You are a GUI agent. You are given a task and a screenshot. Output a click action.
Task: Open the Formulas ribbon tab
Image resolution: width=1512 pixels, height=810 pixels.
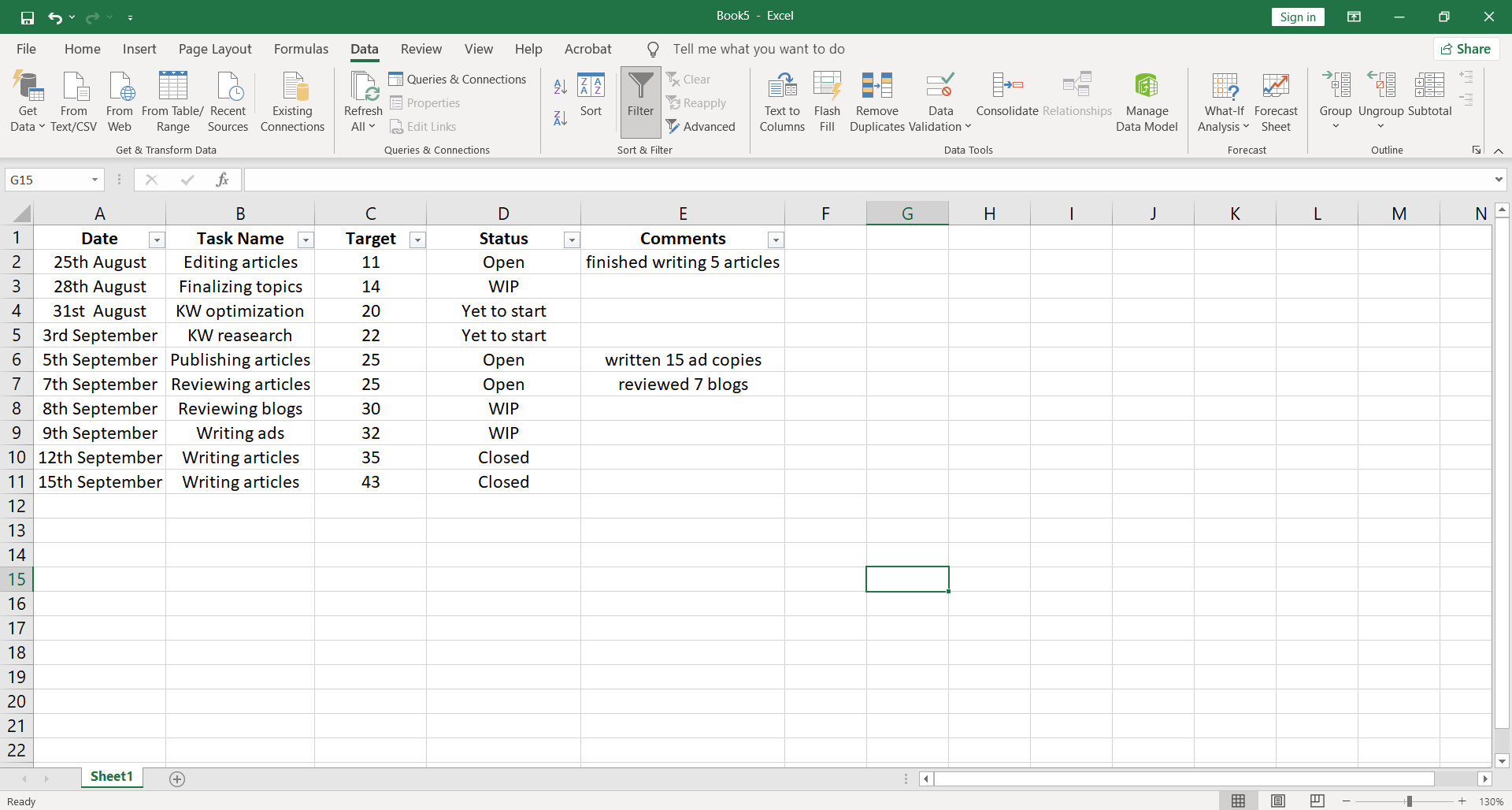[301, 49]
